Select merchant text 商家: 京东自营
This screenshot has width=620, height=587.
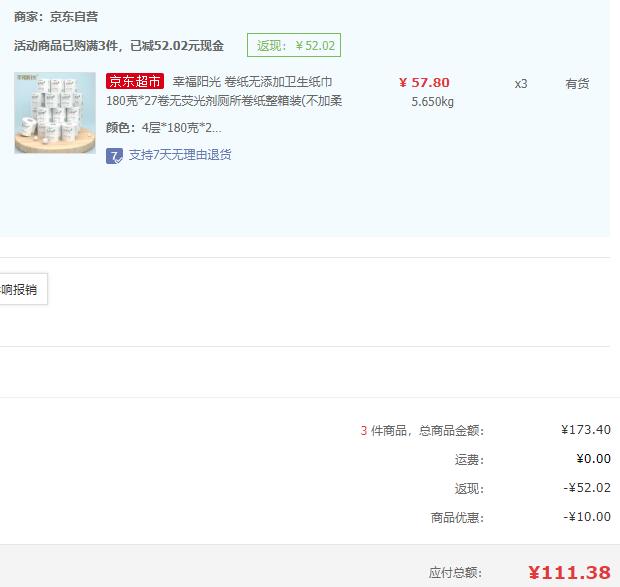(x=56, y=17)
